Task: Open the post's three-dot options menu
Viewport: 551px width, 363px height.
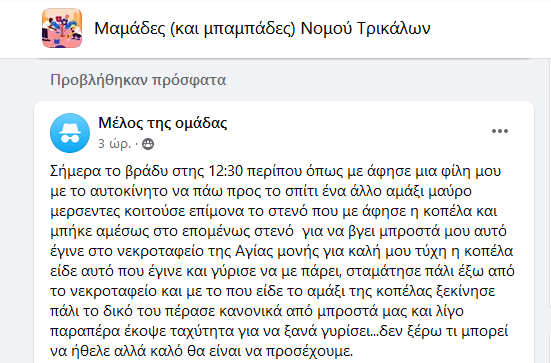Action: pos(500,131)
